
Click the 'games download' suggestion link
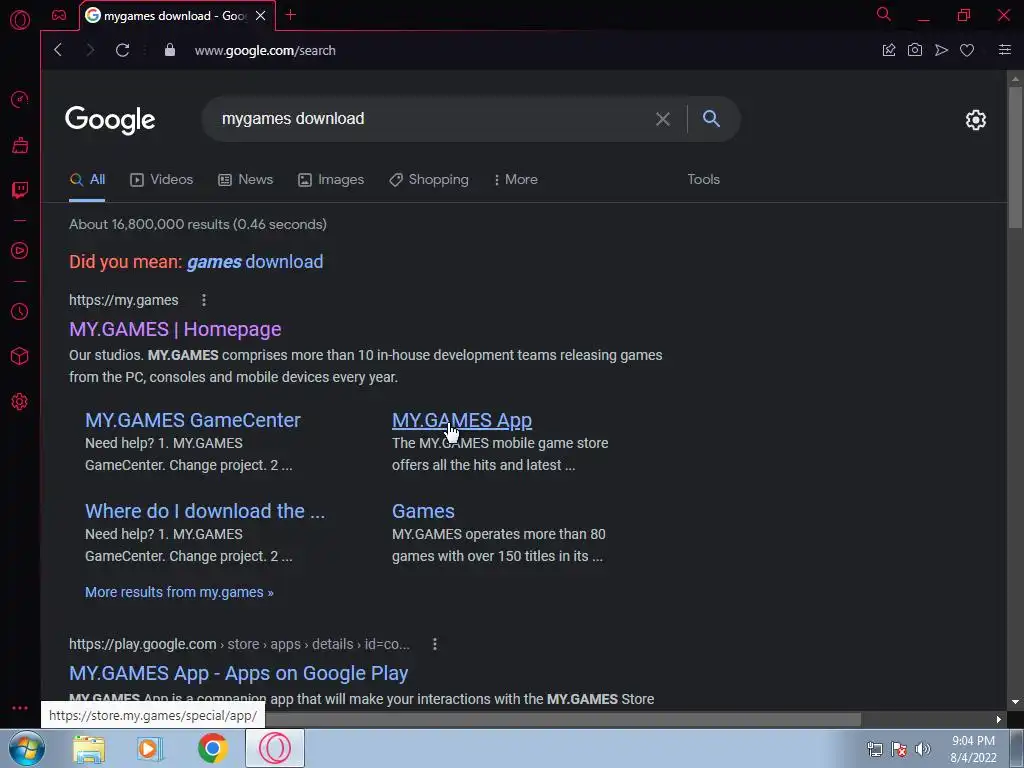[x=255, y=262]
